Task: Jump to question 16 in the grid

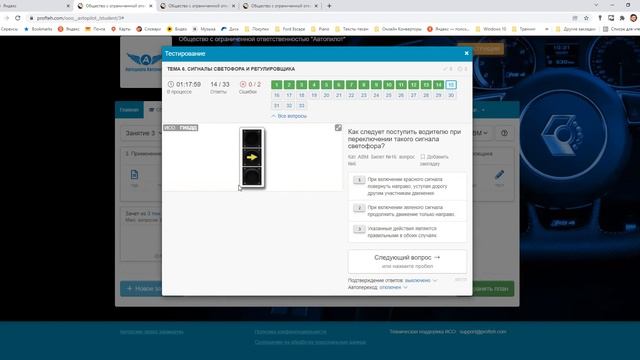Action: 277,96
